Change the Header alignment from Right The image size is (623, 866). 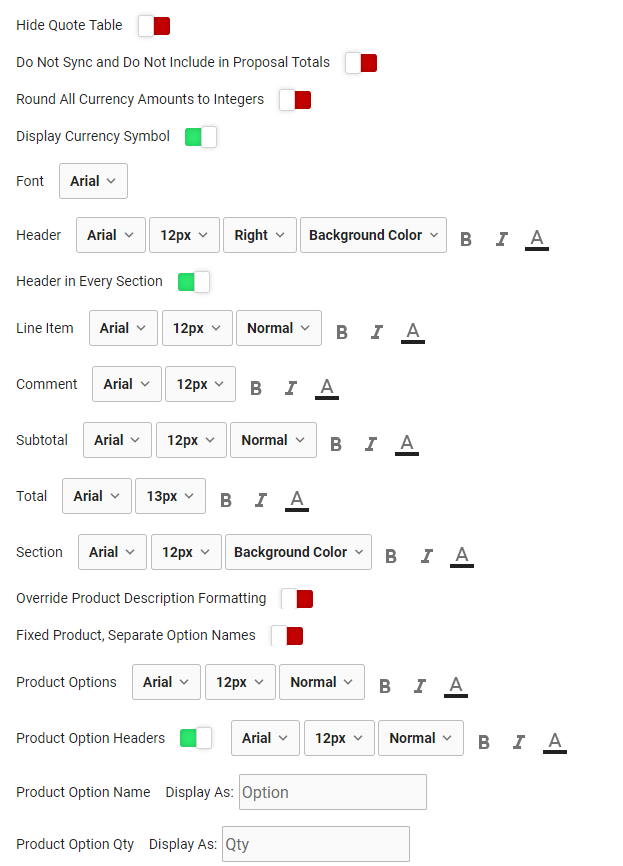259,234
